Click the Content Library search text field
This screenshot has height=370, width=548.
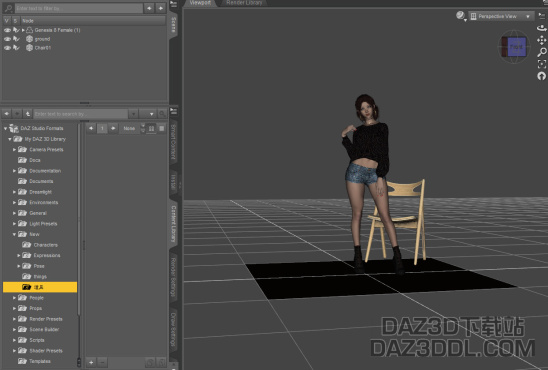[x=81, y=114]
